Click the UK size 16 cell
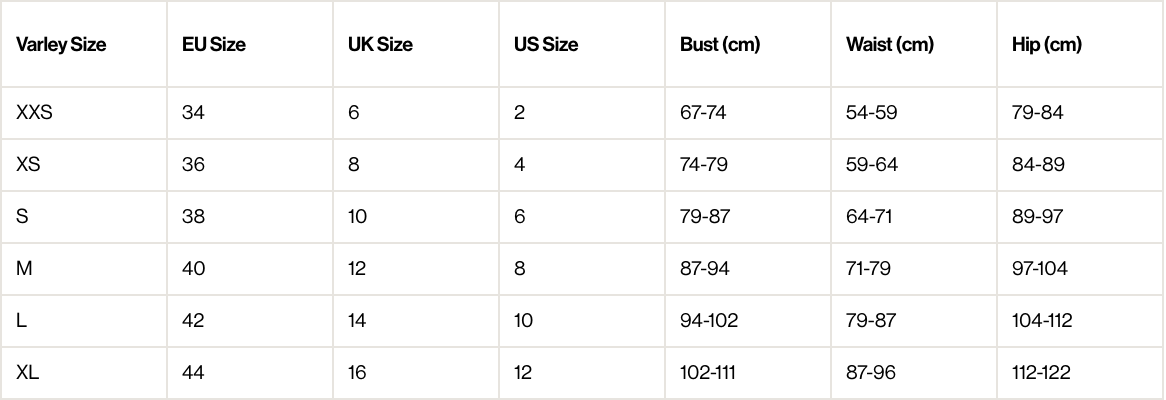 (357, 373)
